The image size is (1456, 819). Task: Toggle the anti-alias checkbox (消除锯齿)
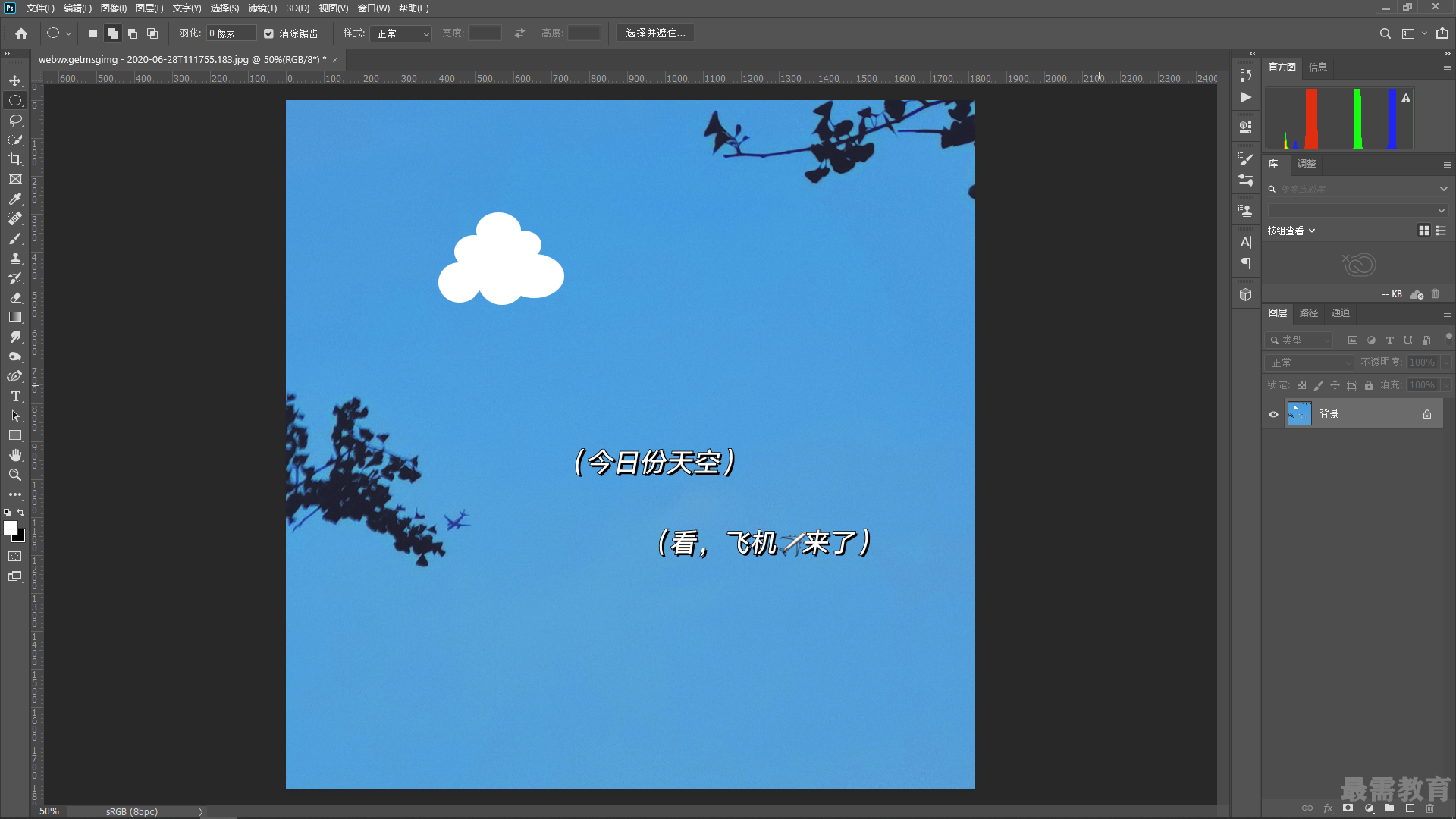pos(268,33)
